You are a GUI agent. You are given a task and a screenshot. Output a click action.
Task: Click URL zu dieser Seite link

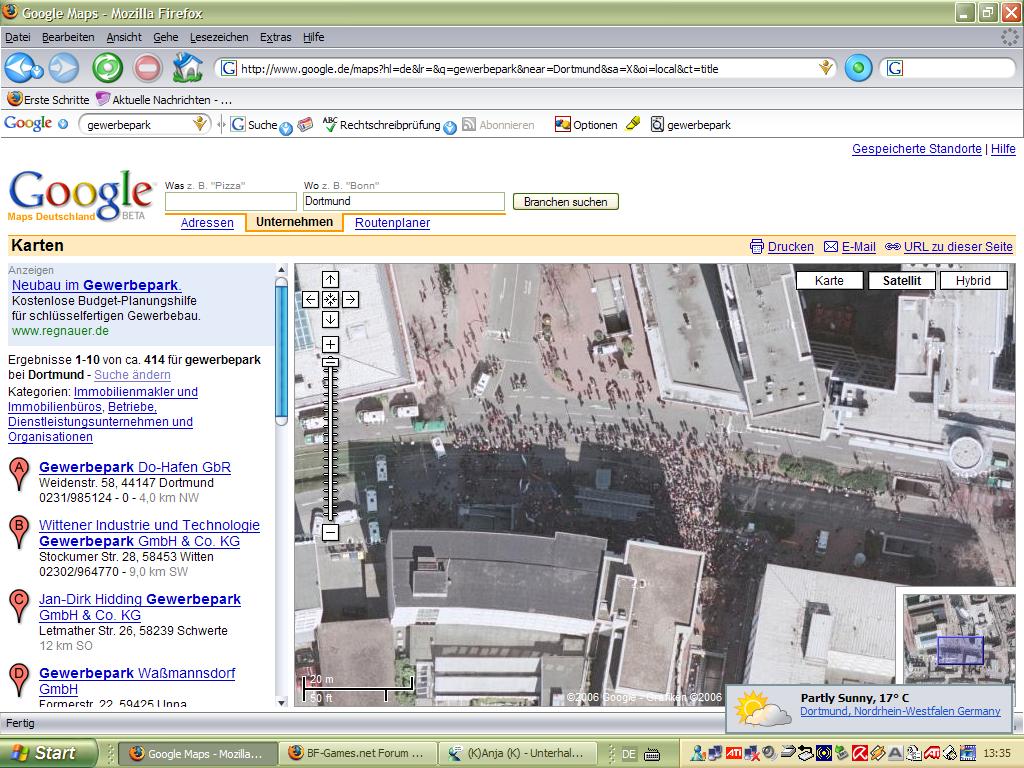(x=958, y=247)
